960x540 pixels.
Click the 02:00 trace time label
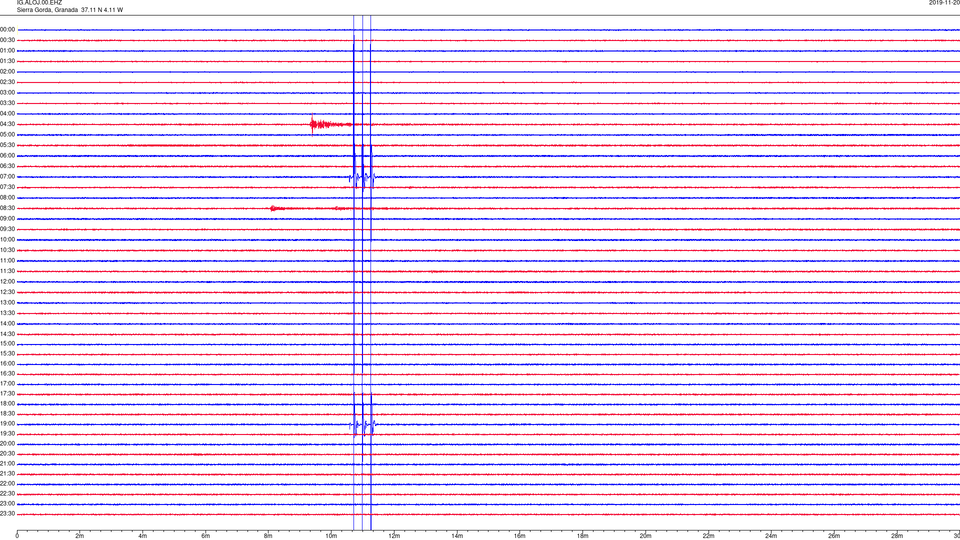pos(7,72)
